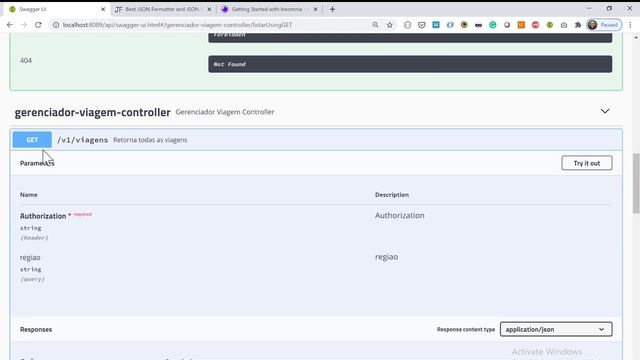Open the grey circle extension icon
Screen dimensions: 640x360
click(x=507, y=25)
